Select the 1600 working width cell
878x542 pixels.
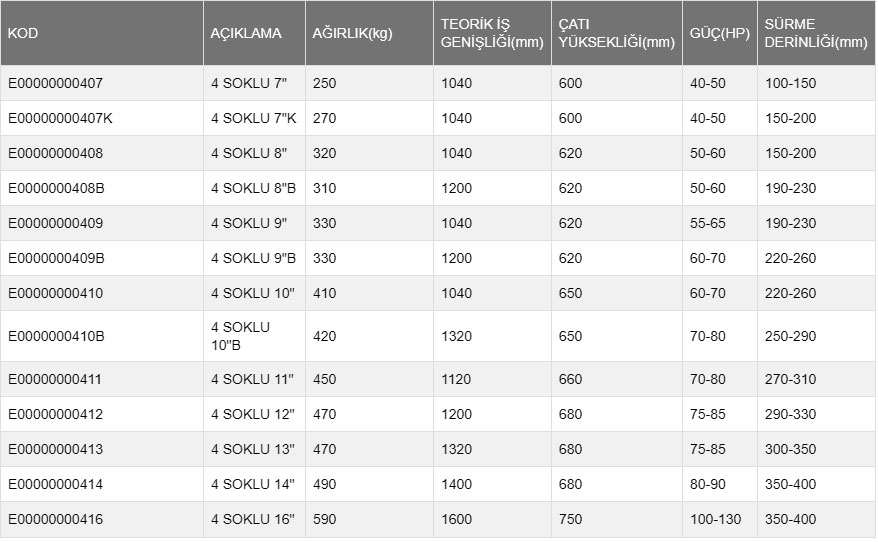456,519
